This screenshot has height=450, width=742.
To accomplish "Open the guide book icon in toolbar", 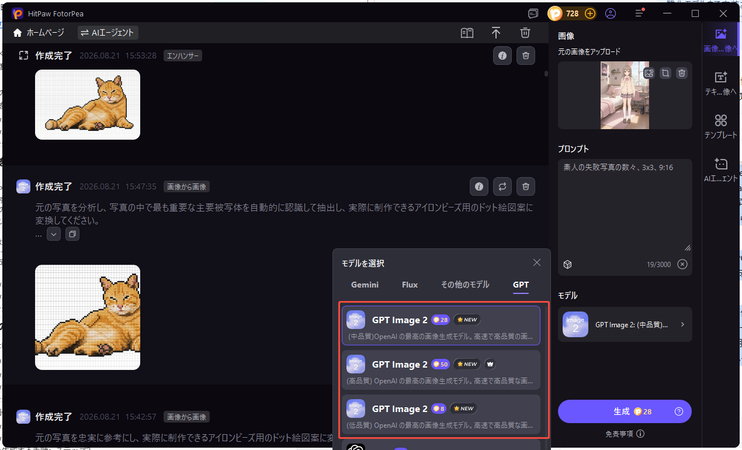I will (x=467, y=33).
